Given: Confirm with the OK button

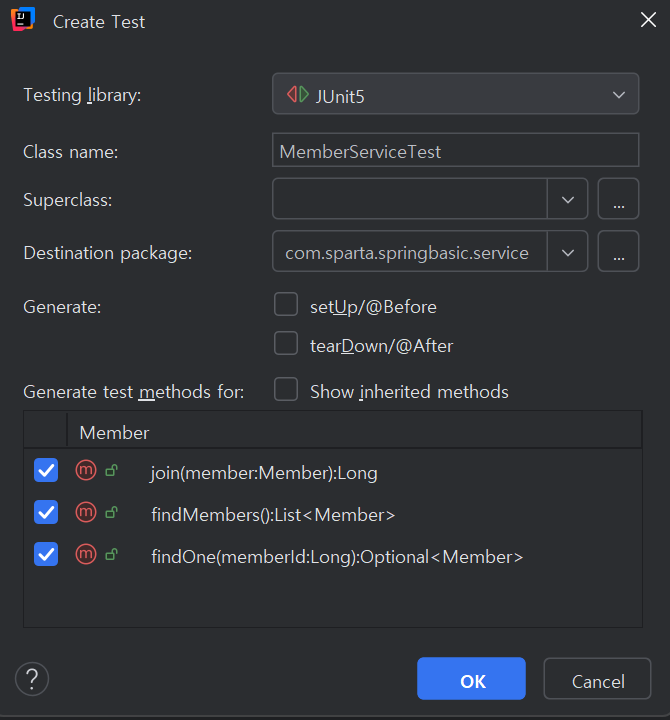Looking at the screenshot, I should tap(471, 679).
